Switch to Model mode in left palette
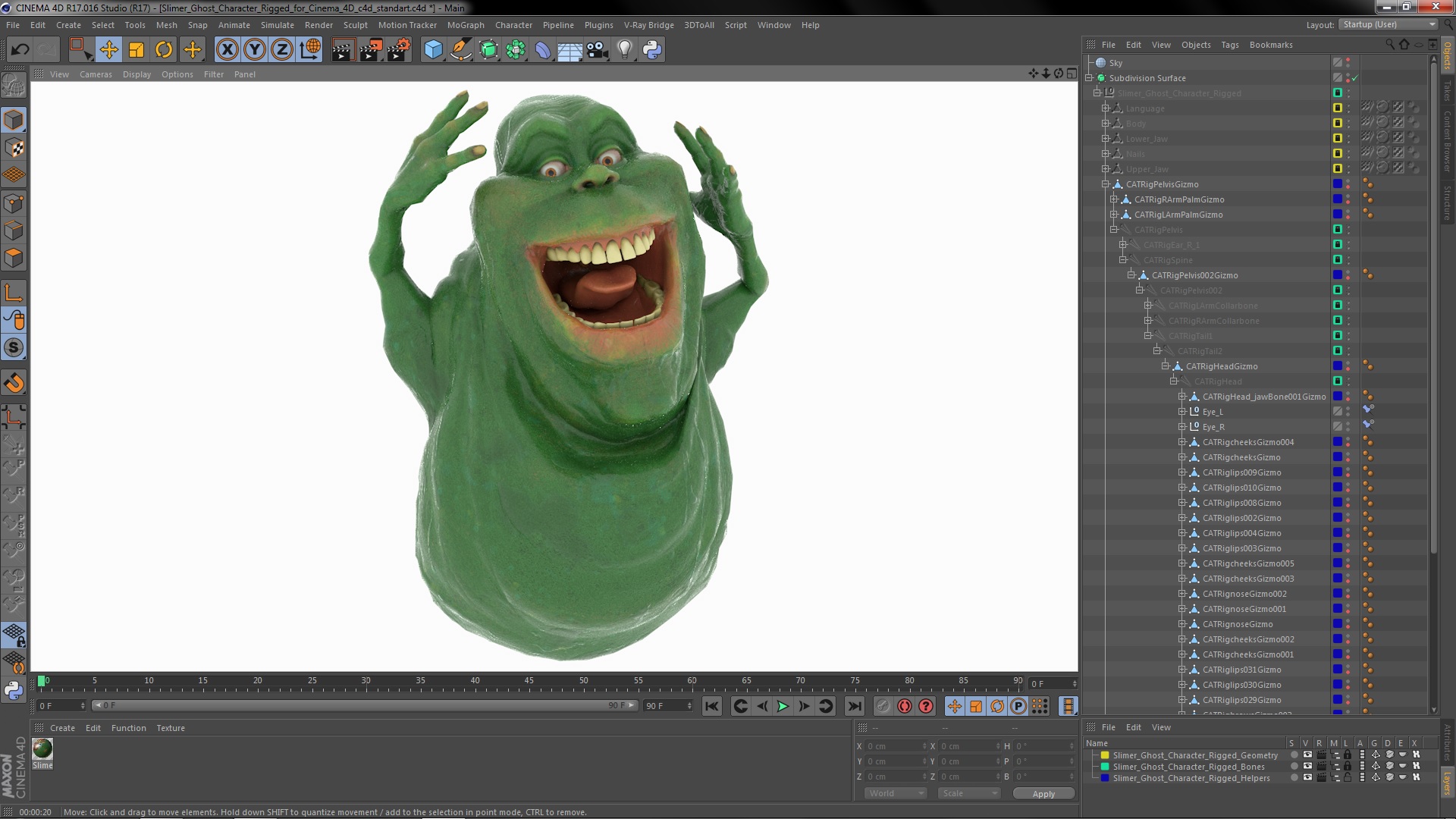 pos(14,120)
